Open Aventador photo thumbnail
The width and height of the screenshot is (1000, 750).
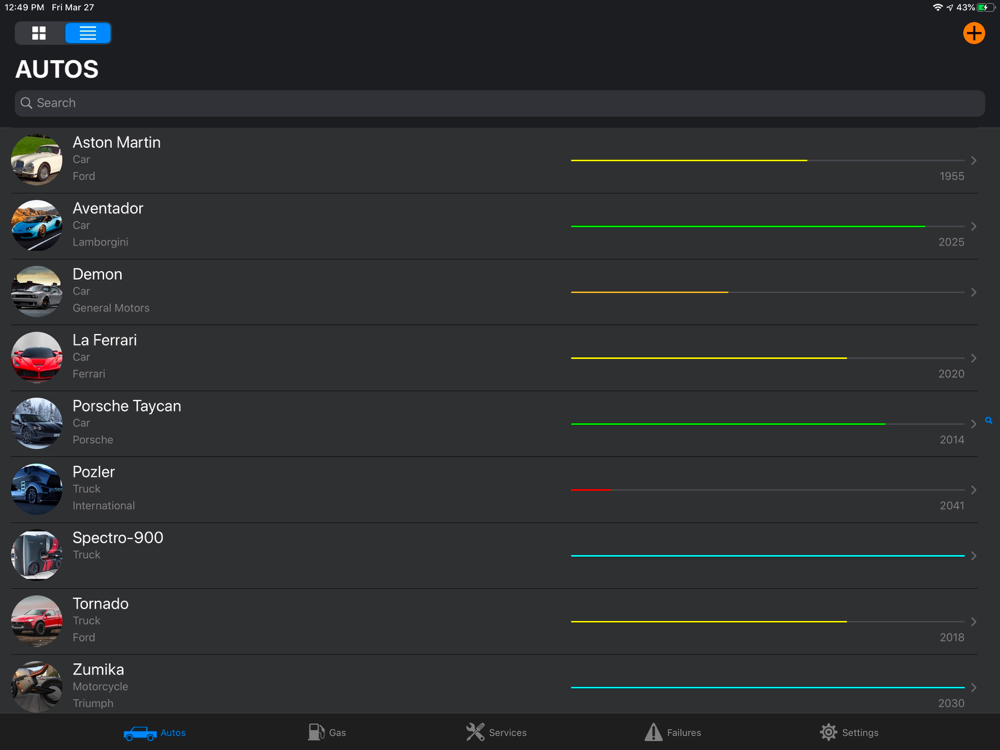coord(36,226)
